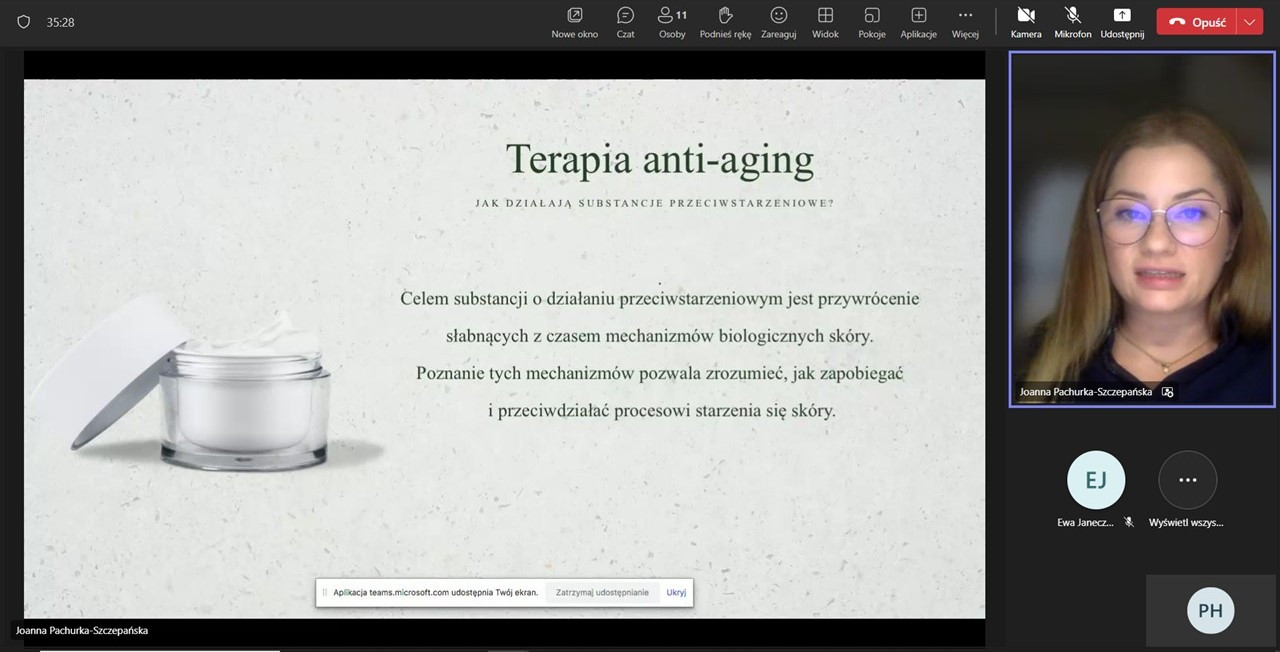Select Joanna Pachurka-Szczepańska's video tile
The height and width of the screenshot is (652, 1280).
1141,229
